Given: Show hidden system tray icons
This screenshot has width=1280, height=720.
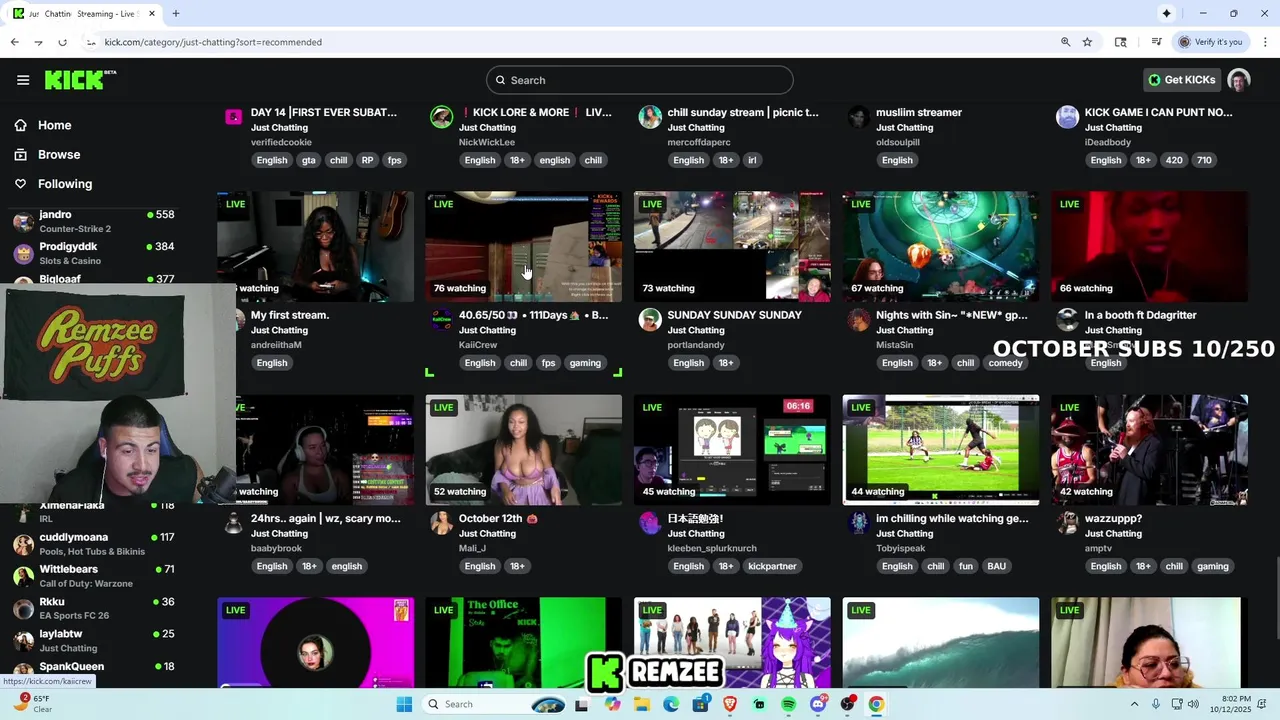Looking at the screenshot, I should point(1134,704).
